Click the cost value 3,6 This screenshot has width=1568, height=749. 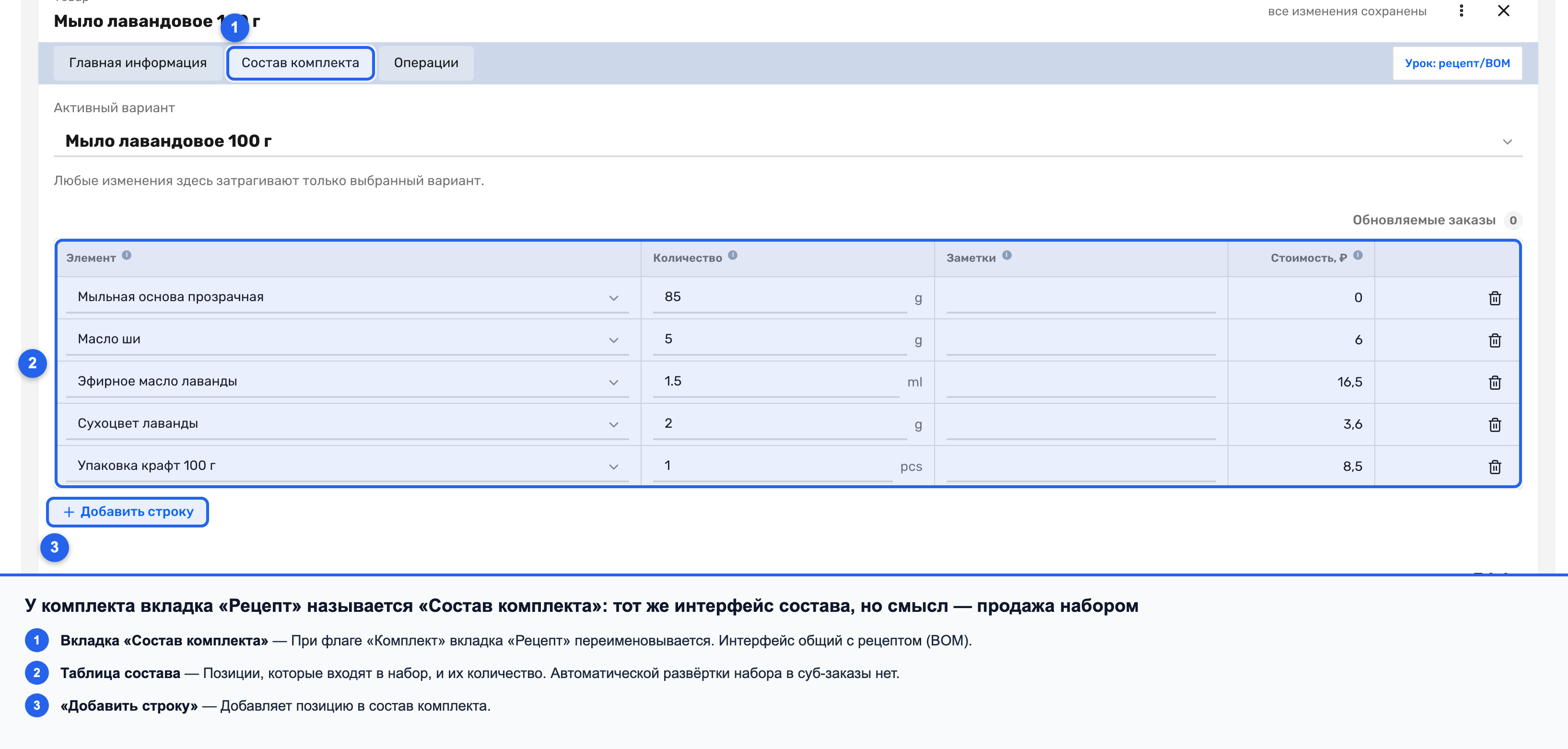(x=1353, y=424)
